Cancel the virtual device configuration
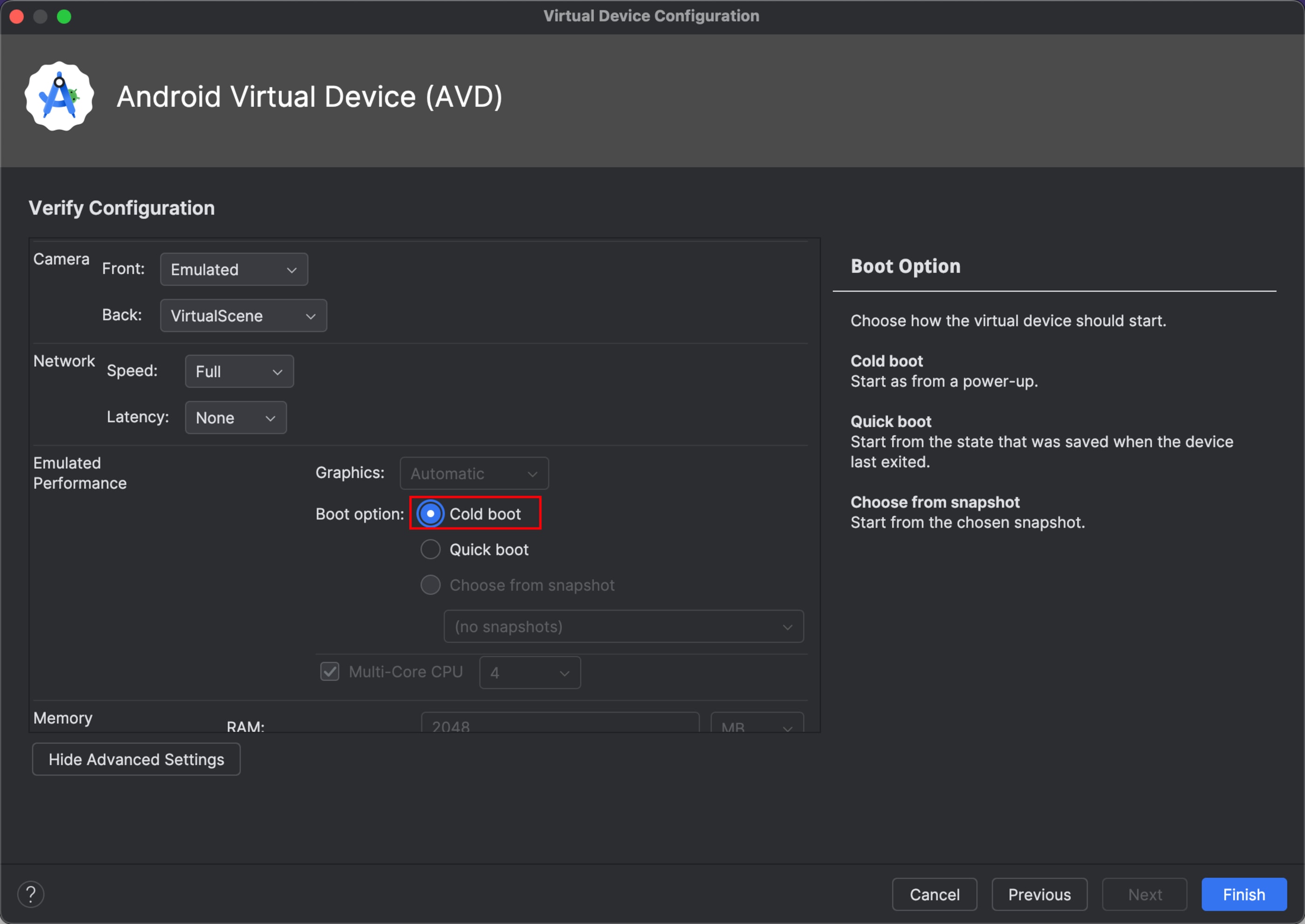 (x=934, y=895)
